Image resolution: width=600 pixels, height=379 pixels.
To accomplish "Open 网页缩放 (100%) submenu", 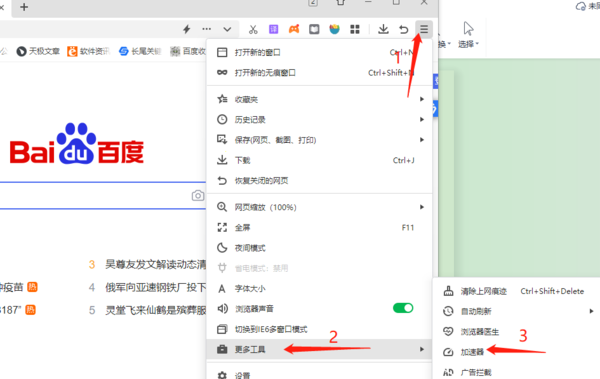I will click(x=320, y=207).
